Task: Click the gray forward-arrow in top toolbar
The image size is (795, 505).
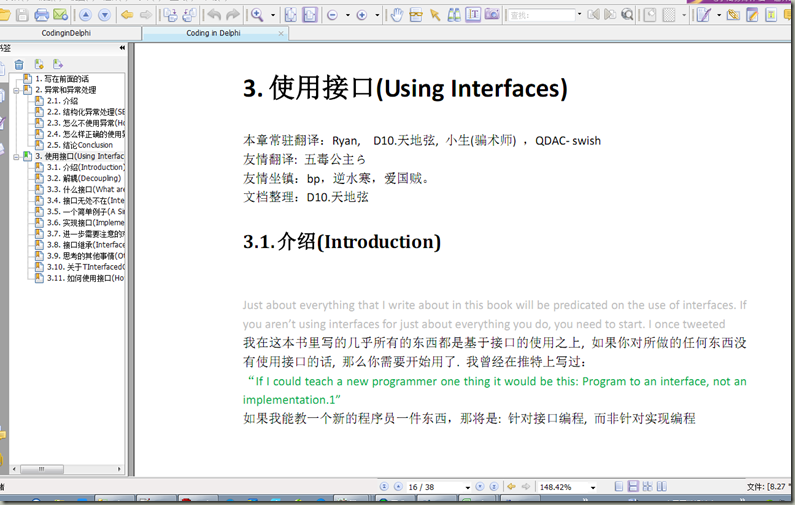Action: point(146,16)
